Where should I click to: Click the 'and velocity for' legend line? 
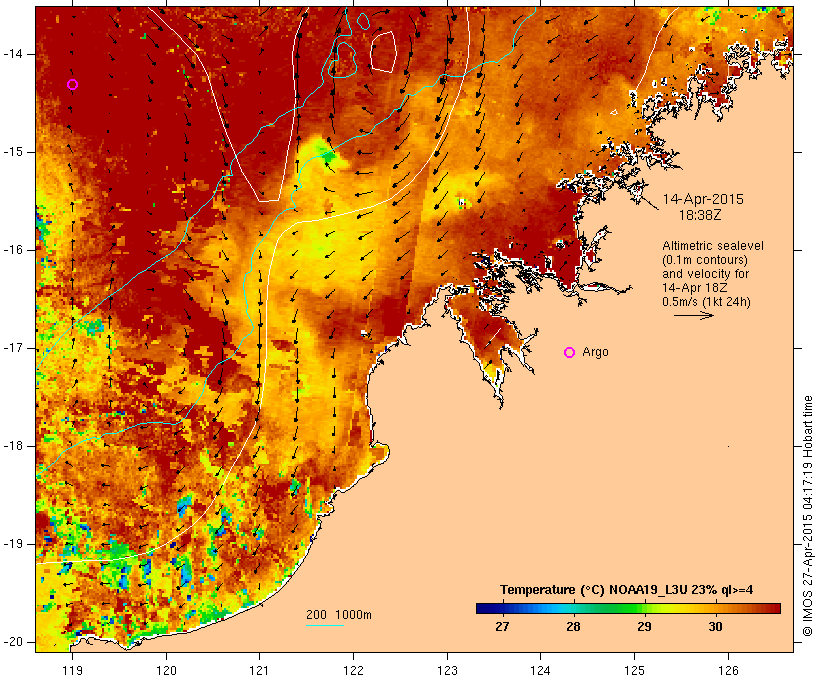[x=705, y=274]
